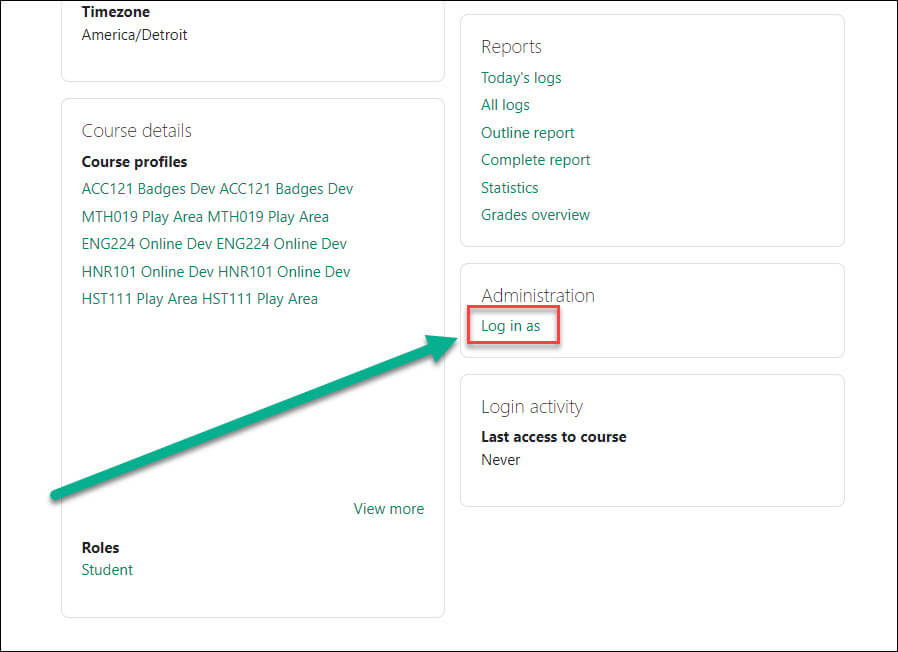The height and width of the screenshot is (652, 898).
Task: Select ENG224 Online Dev course profile
Action: click(x=214, y=244)
